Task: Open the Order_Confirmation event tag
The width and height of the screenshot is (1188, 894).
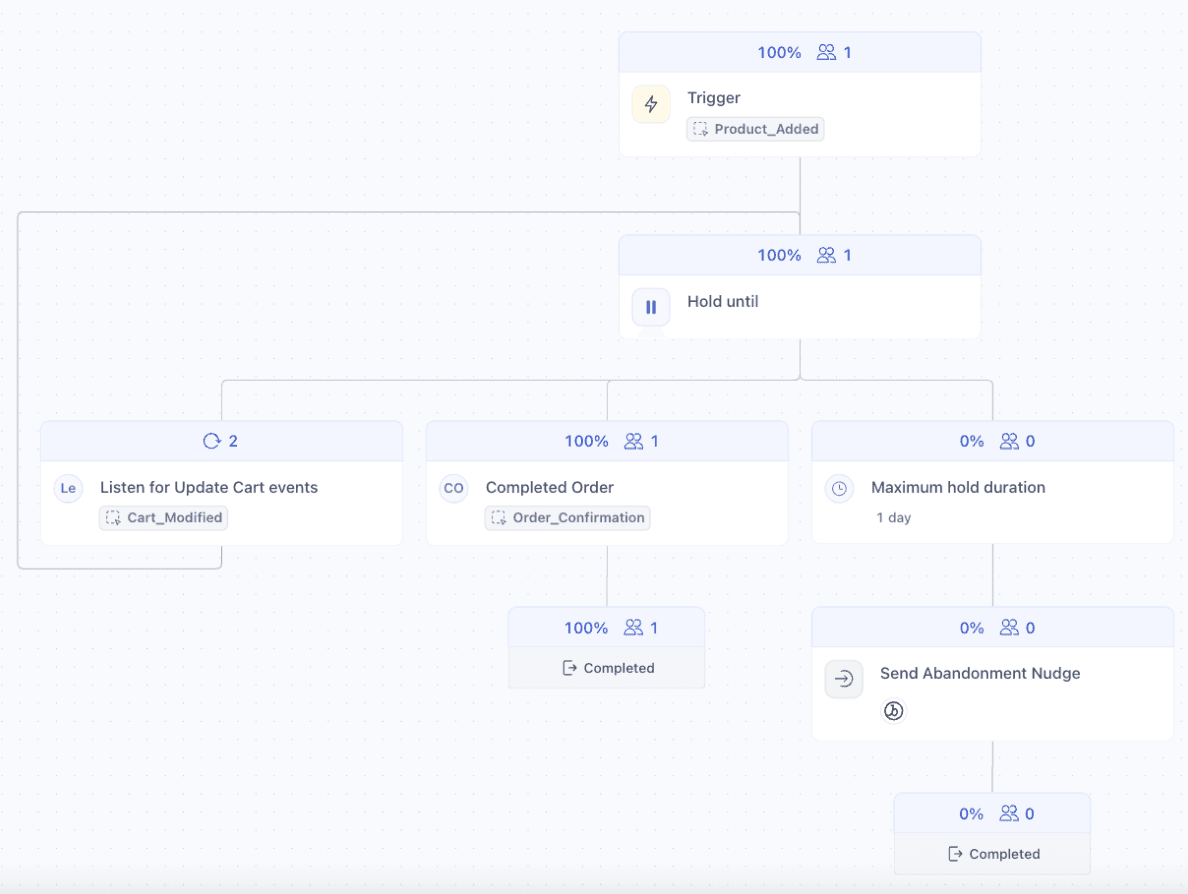Action: pyautogui.click(x=567, y=518)
